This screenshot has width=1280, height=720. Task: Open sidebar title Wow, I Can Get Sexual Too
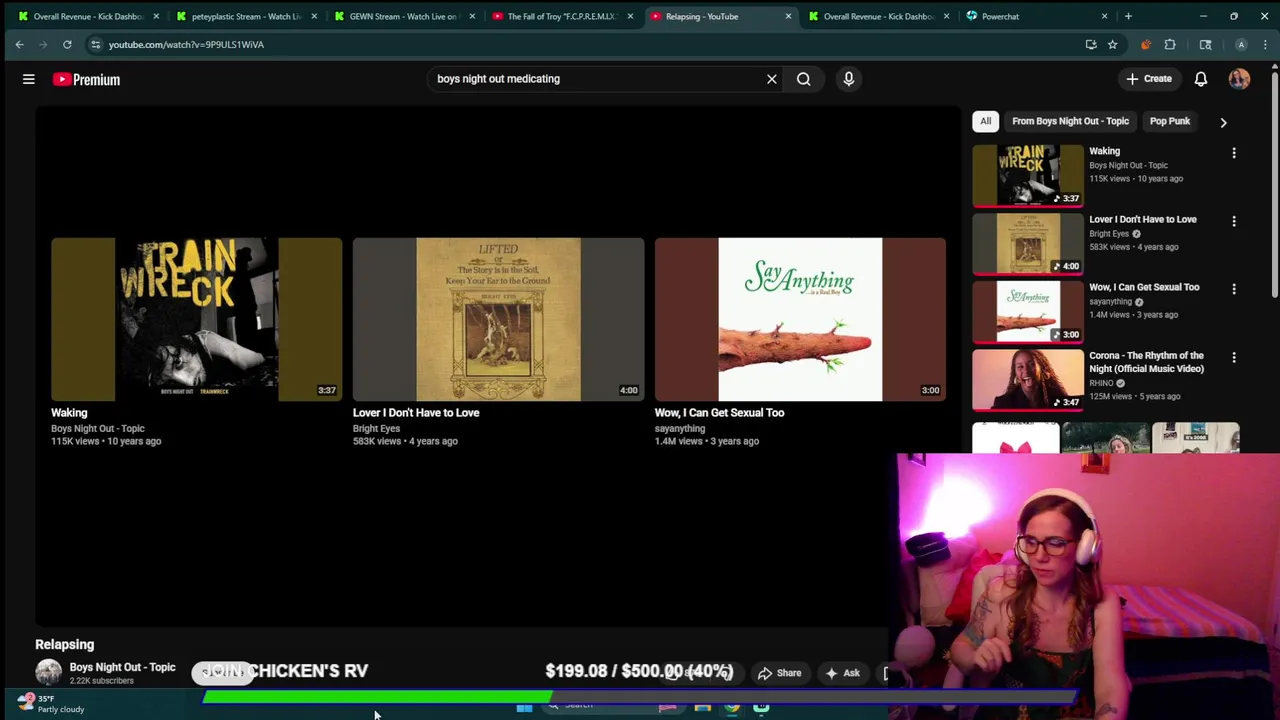pyautogui.click(x=1144, y=287)
